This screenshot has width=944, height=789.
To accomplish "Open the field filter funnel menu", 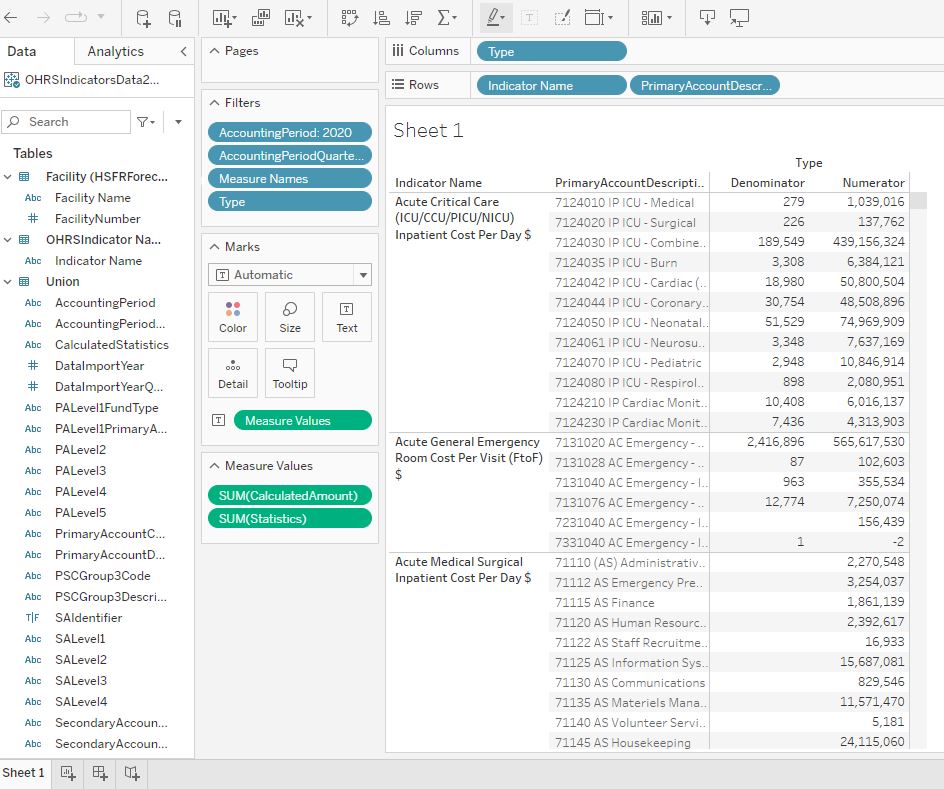I will tap(146, 122).
